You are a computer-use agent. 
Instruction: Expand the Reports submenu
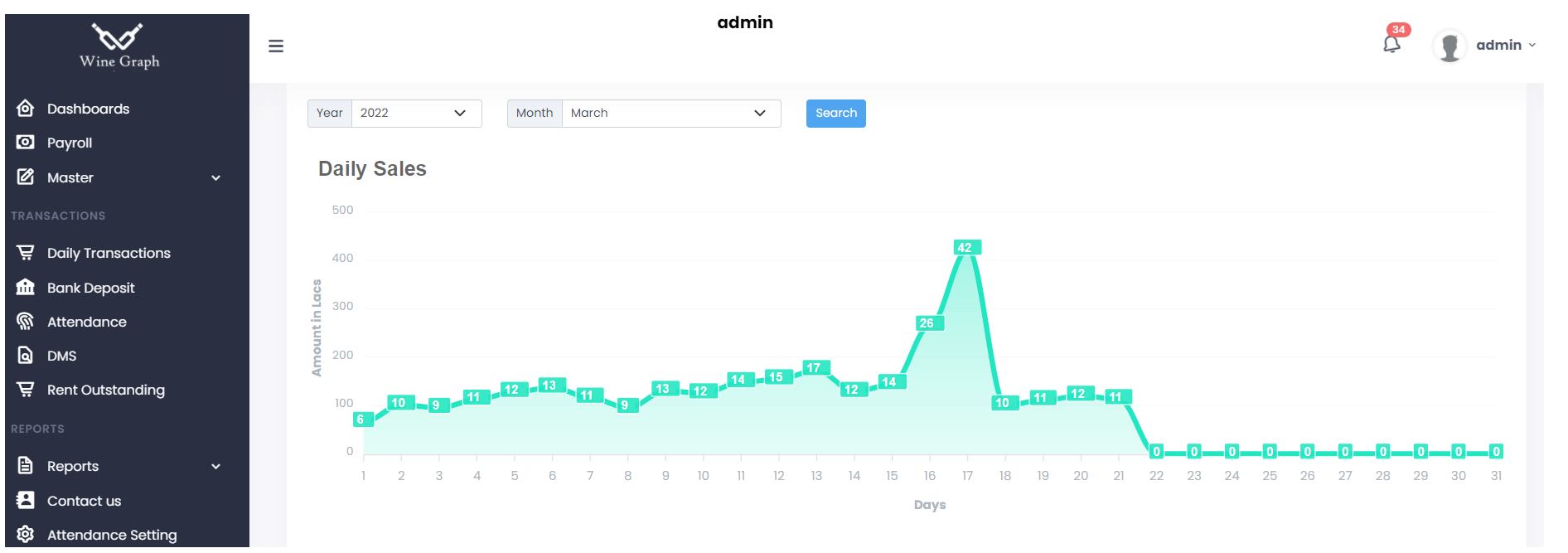point(215,467)
